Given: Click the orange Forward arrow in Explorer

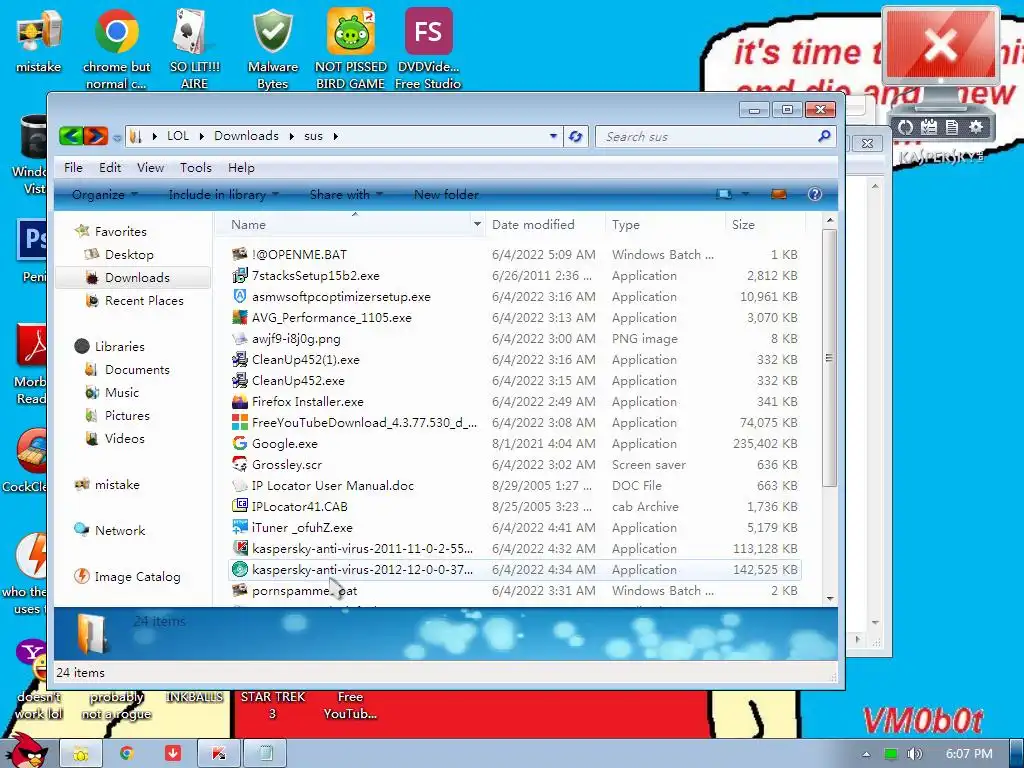Looking at the screenshot, I should pos(95,136).
